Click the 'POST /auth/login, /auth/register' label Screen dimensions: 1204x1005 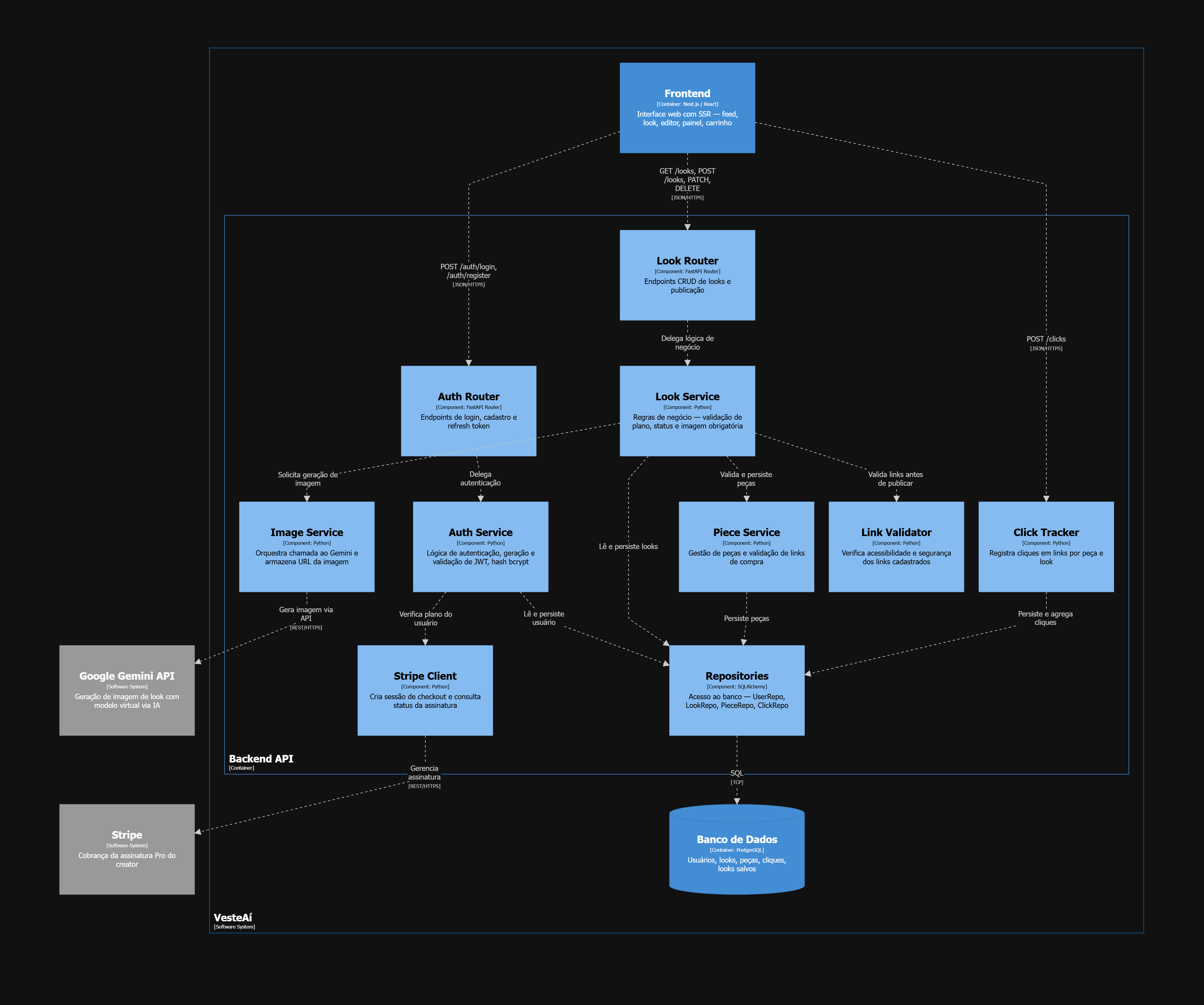[468, 271]
